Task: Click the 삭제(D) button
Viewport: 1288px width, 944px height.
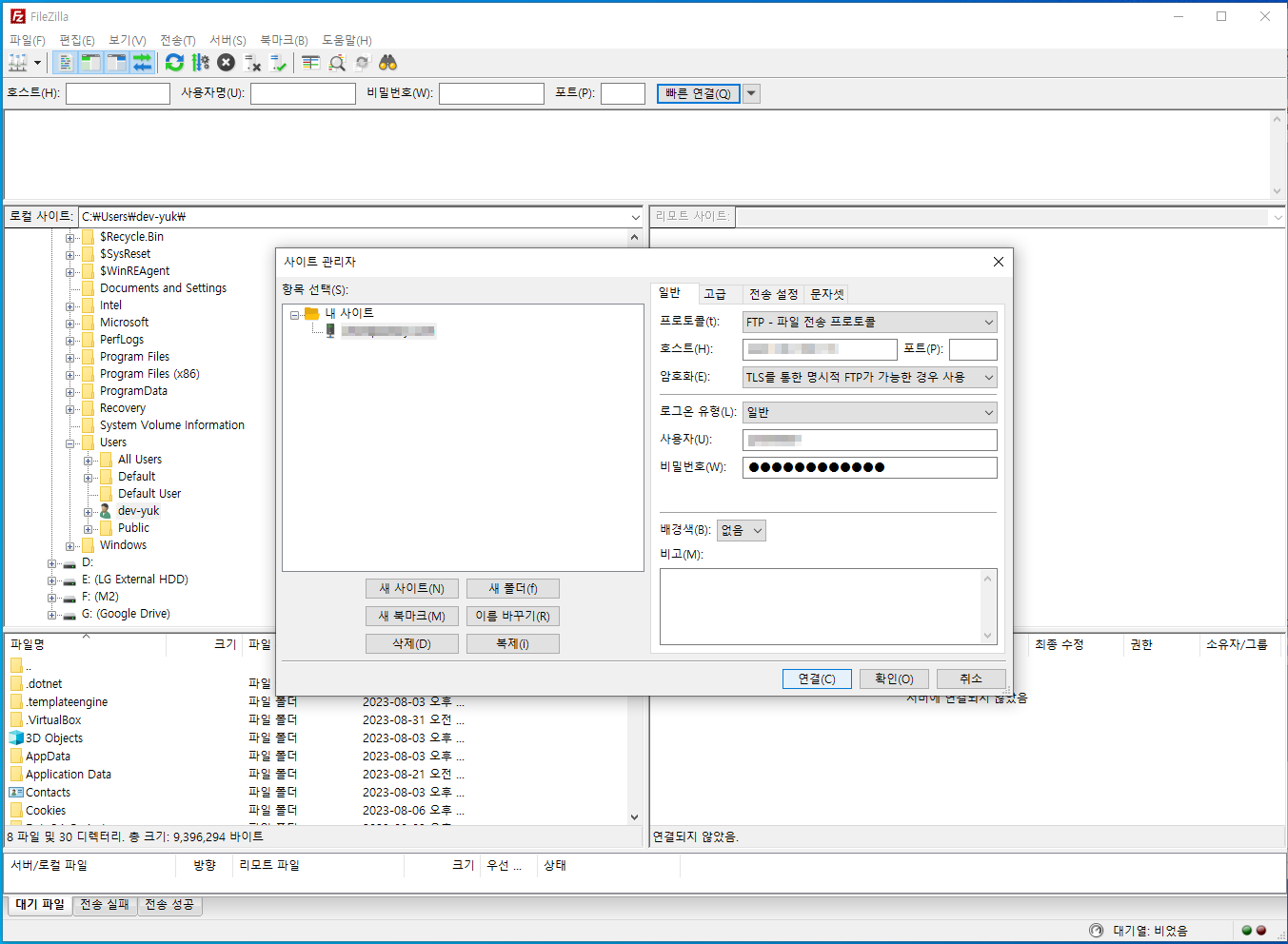Action: [x=412, y=643]
